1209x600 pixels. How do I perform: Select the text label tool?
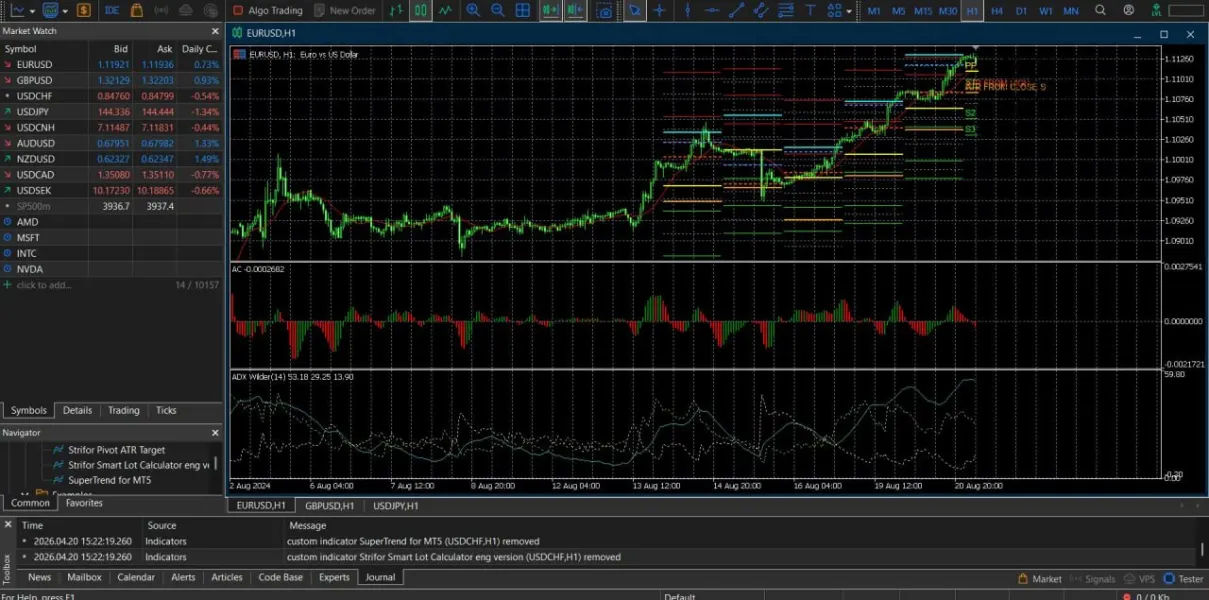point(810,10)
